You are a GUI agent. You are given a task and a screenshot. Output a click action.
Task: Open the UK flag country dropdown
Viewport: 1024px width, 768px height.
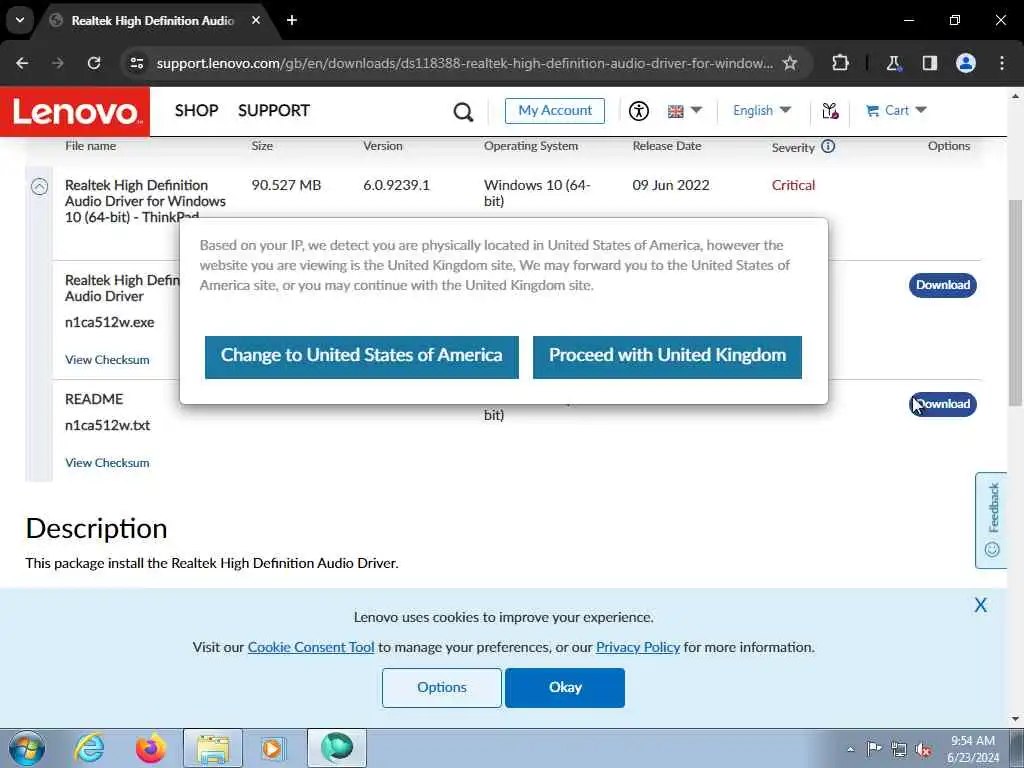(684, 110)
